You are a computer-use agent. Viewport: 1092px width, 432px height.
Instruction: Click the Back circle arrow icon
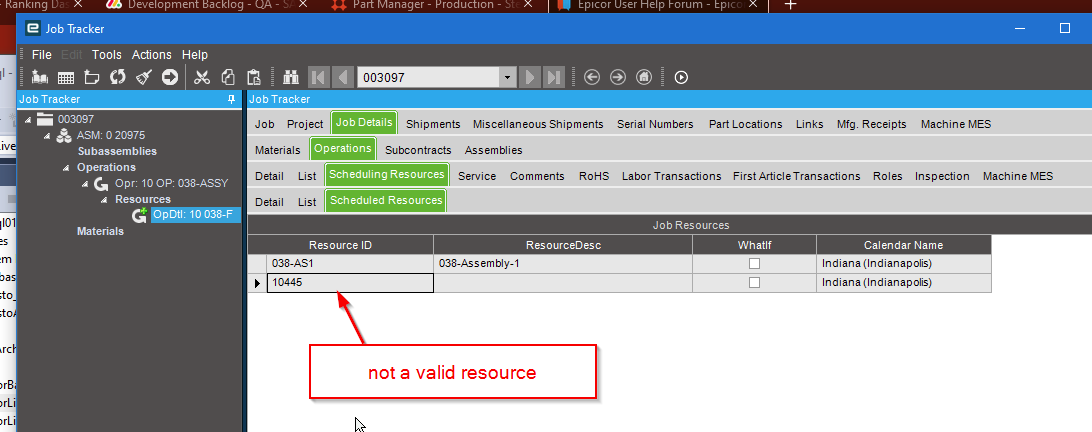(592, 77)
